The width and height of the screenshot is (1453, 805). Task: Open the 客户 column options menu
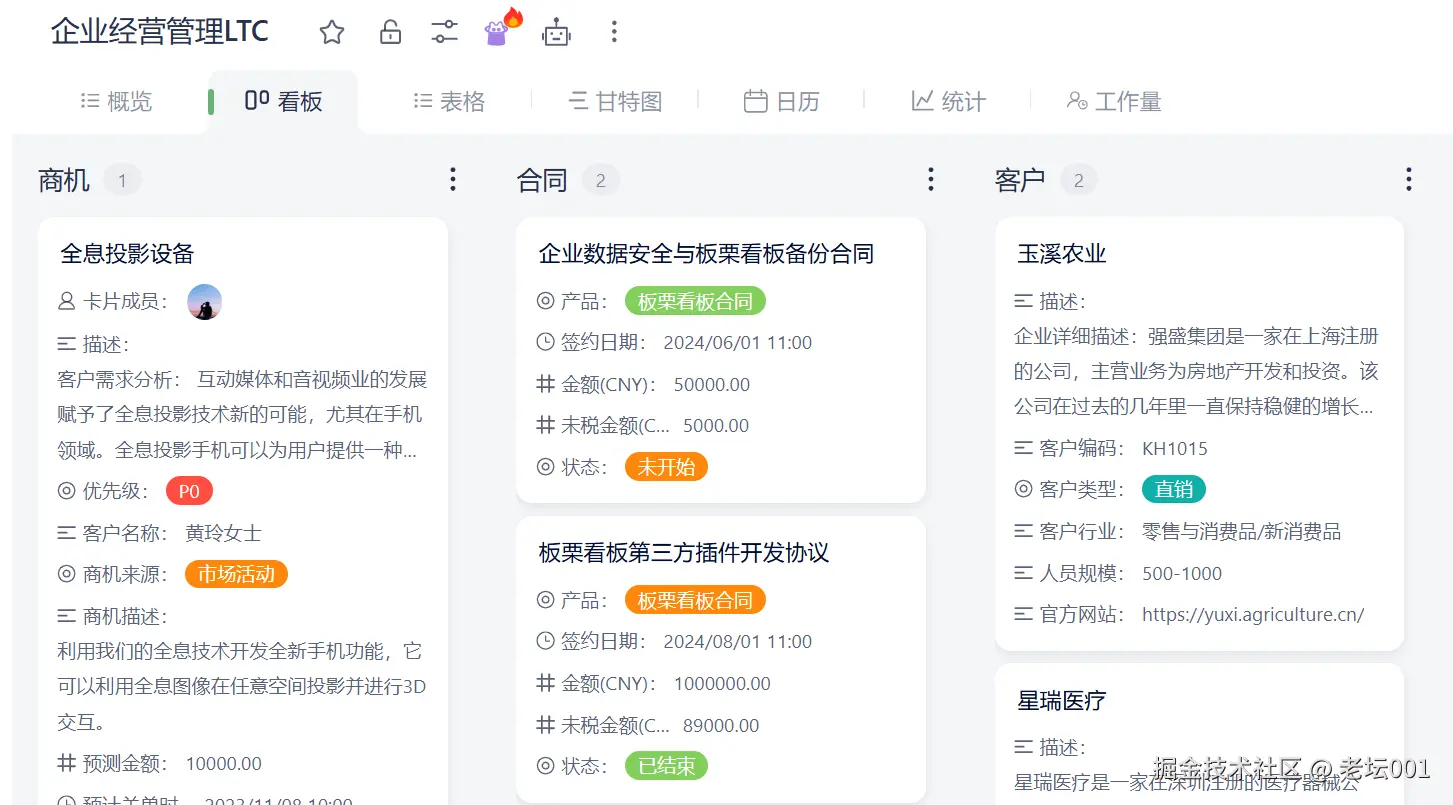(x=1408, y=179)
